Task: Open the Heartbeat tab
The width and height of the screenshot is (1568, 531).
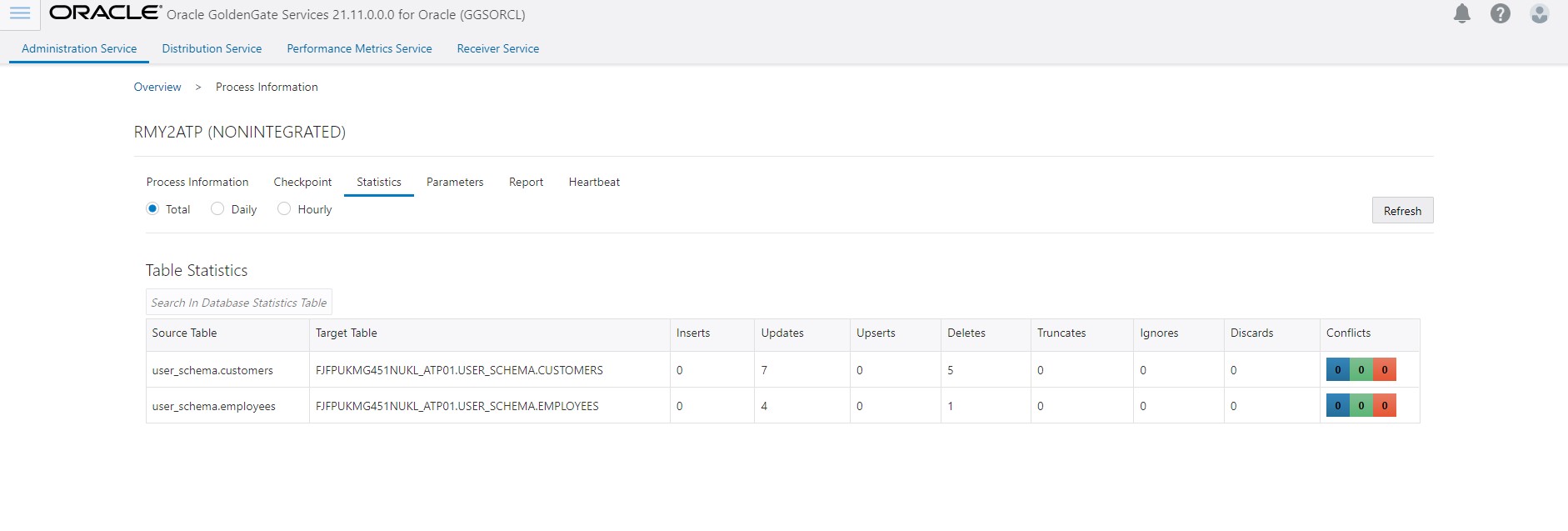Action: click(x=594, y=182)
